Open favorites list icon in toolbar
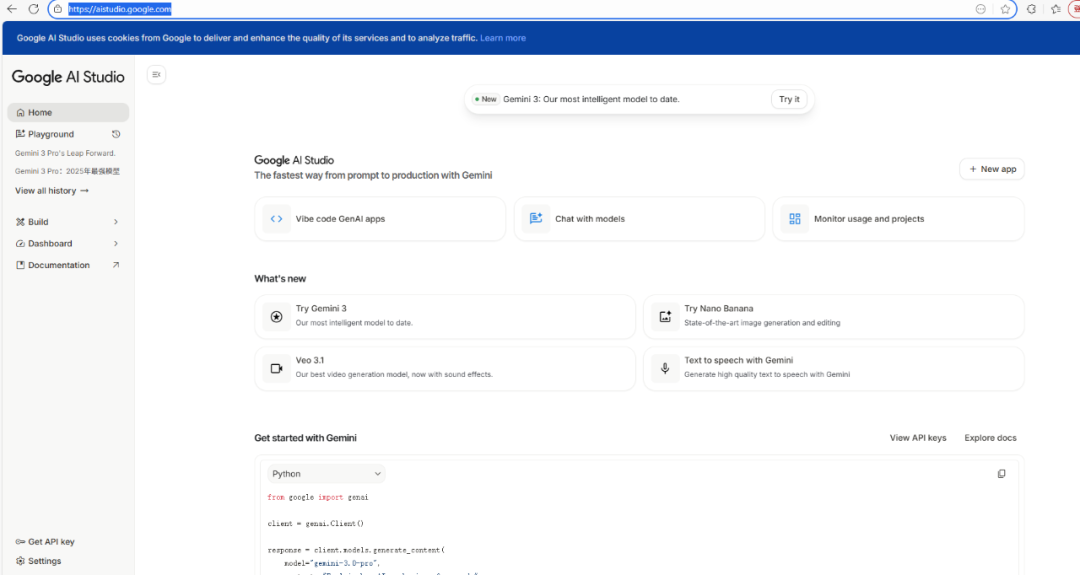This screenshot has height=575, width=1080. click(1056, 9)
